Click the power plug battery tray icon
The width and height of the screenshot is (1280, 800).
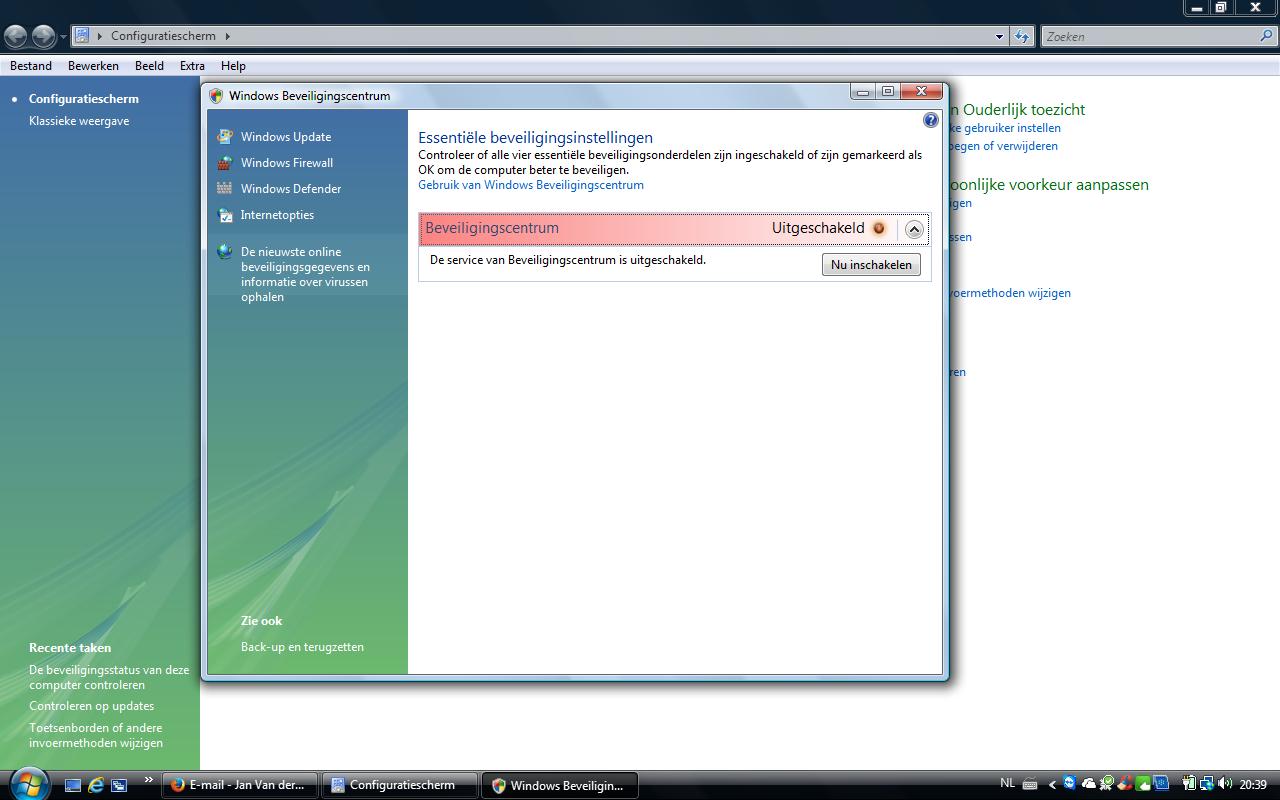[1190, 783]
